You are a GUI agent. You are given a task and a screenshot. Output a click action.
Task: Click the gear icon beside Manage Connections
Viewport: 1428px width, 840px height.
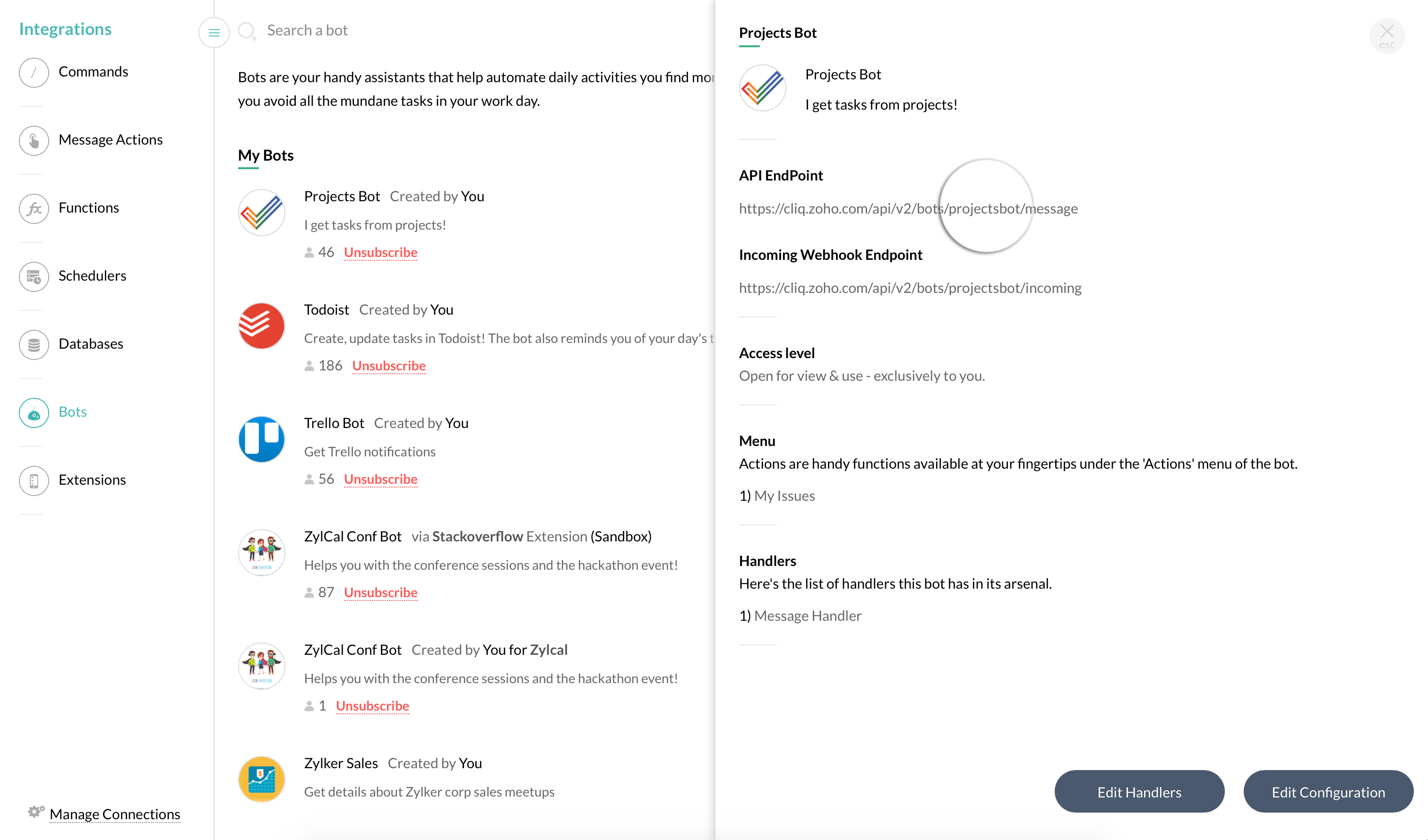(x=36, y=812)
